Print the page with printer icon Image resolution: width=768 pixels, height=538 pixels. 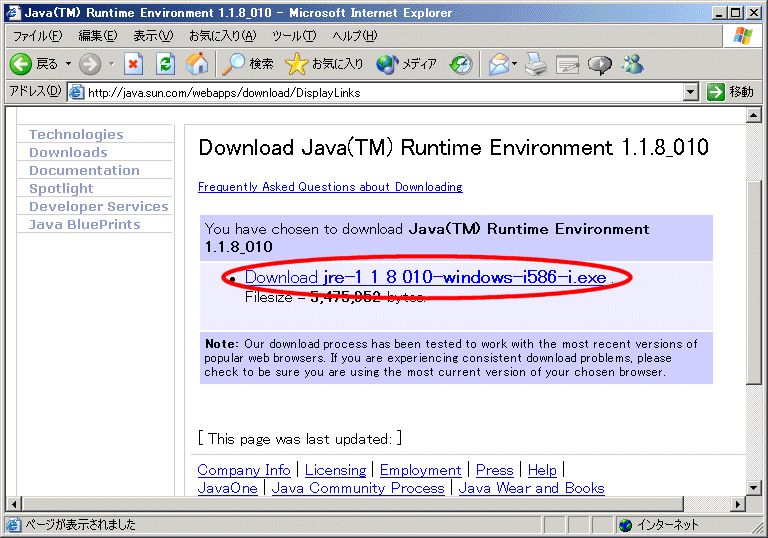click(x=536, y=64)
